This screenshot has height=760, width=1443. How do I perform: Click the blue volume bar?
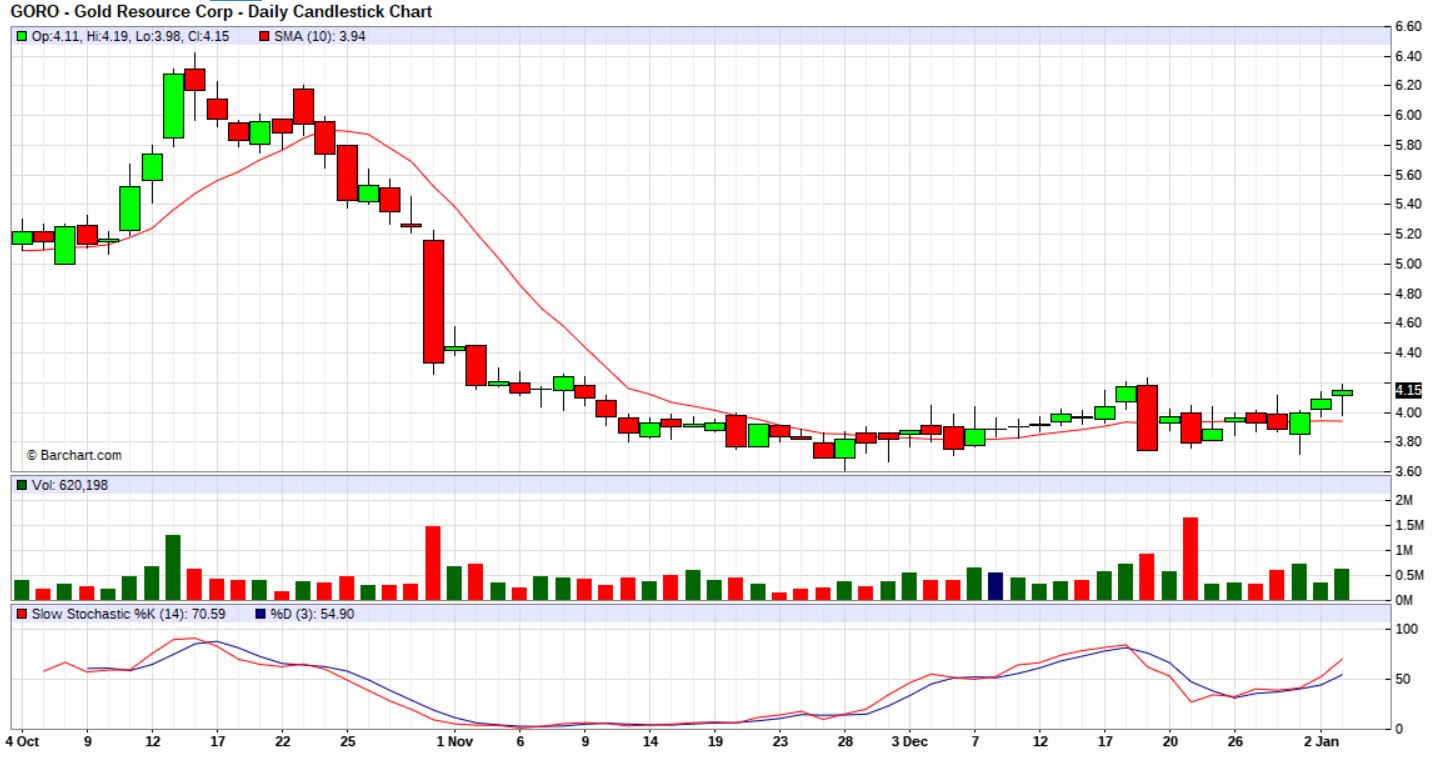pyautogui.click(x=995, y=586)
